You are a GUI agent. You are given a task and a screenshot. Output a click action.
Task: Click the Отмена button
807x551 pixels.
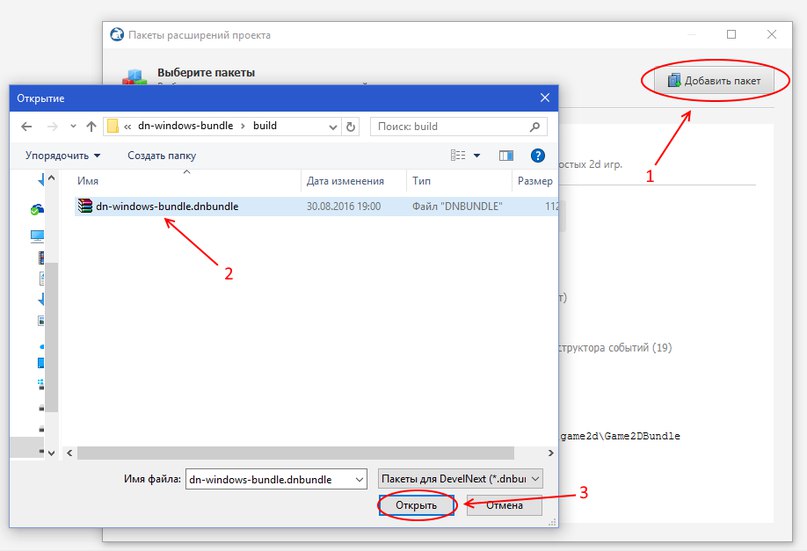point(504,505)
